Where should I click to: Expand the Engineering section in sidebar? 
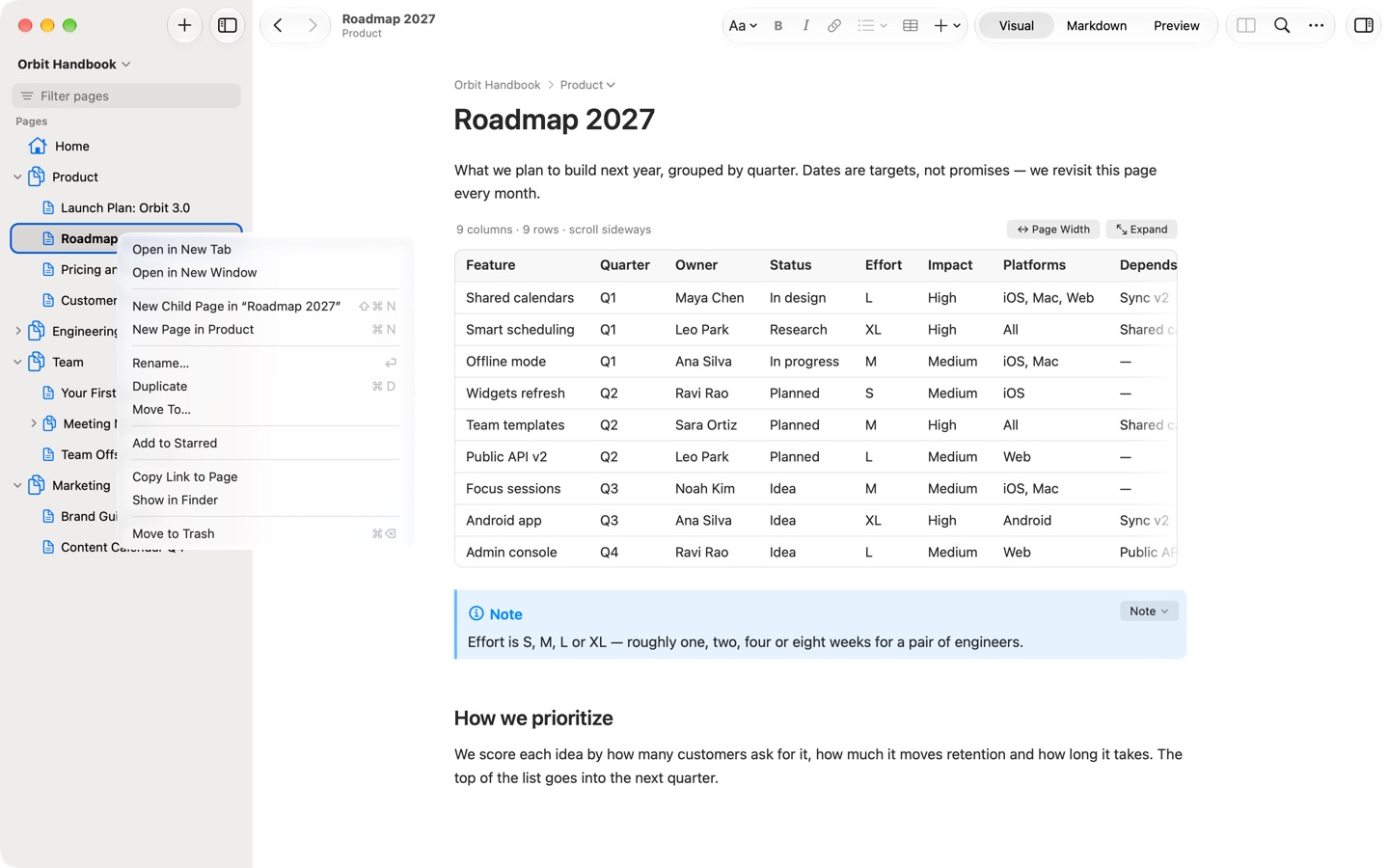(17, 331)
